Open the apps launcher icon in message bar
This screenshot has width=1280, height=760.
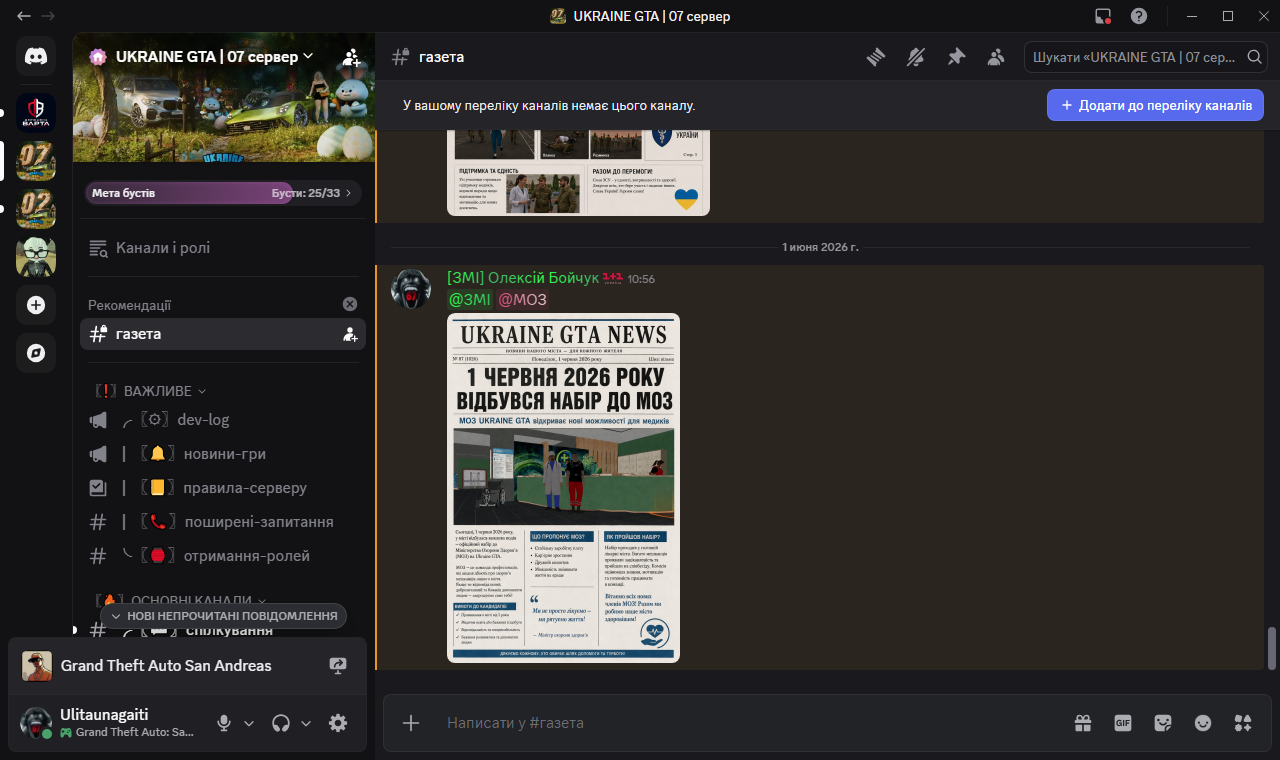[1243, 723]
